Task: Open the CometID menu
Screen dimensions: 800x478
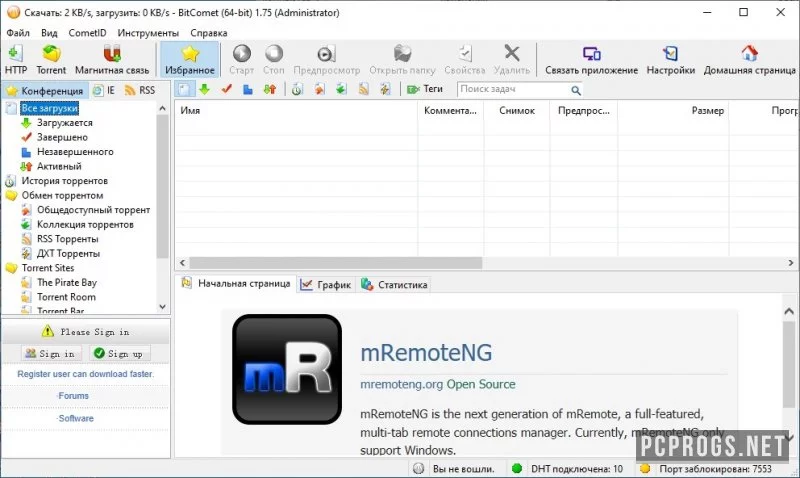Action: [x=87, y=33]
